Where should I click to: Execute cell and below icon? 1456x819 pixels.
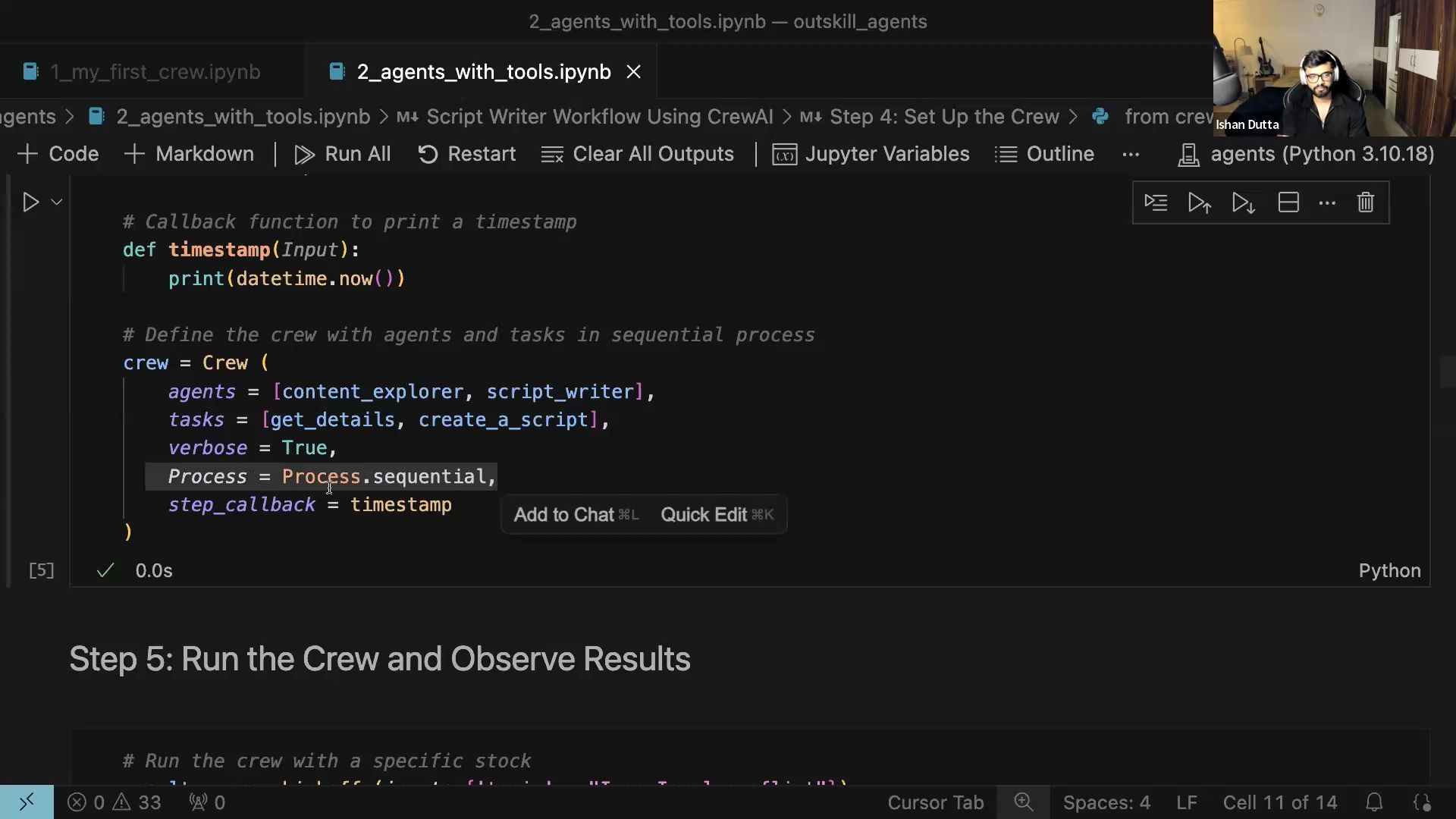pyautogui.click(x=1244, y=202)
